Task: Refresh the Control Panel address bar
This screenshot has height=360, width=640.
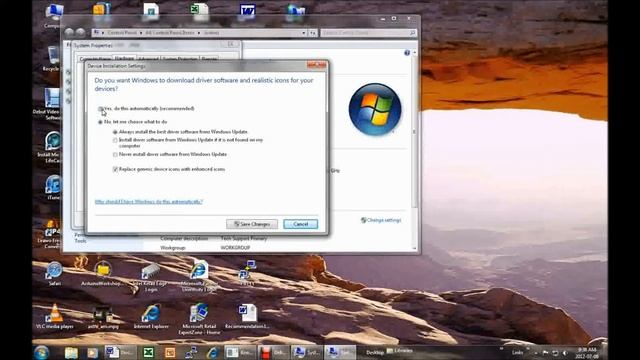Action: pos(313,33)
